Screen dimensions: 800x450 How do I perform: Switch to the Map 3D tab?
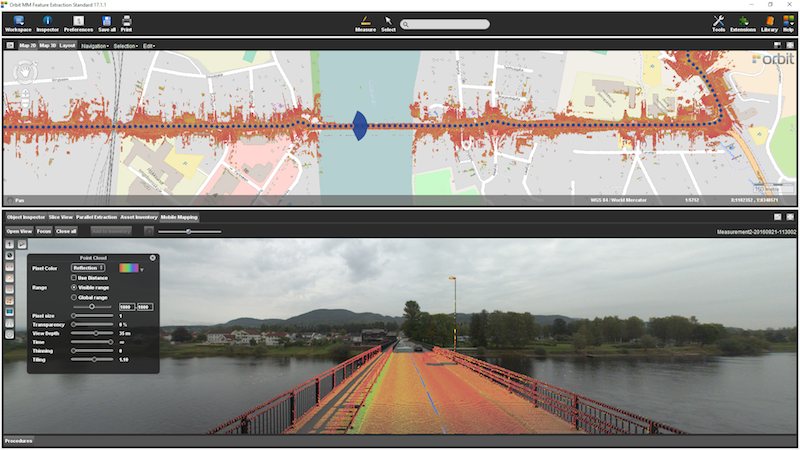[47, 46]
